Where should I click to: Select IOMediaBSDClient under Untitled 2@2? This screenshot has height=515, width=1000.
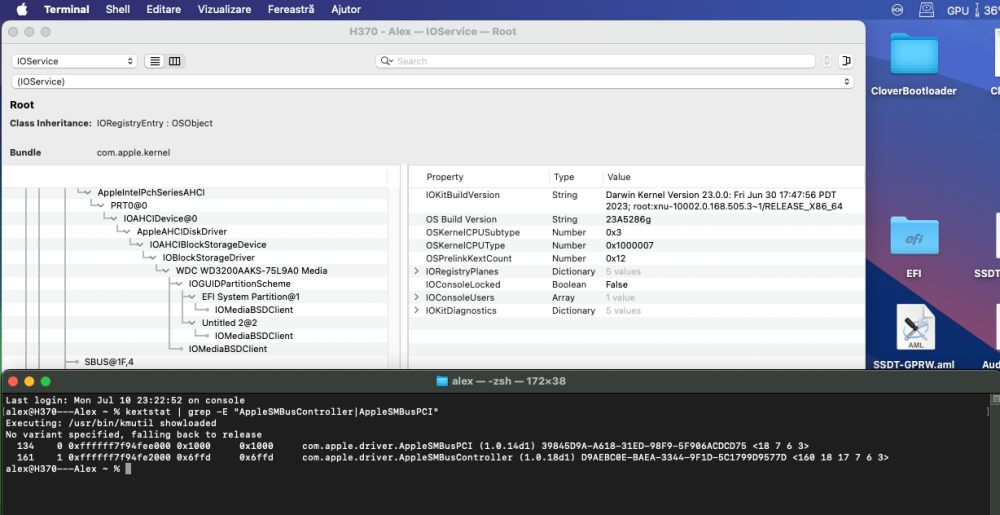click(x=254, y=336)
